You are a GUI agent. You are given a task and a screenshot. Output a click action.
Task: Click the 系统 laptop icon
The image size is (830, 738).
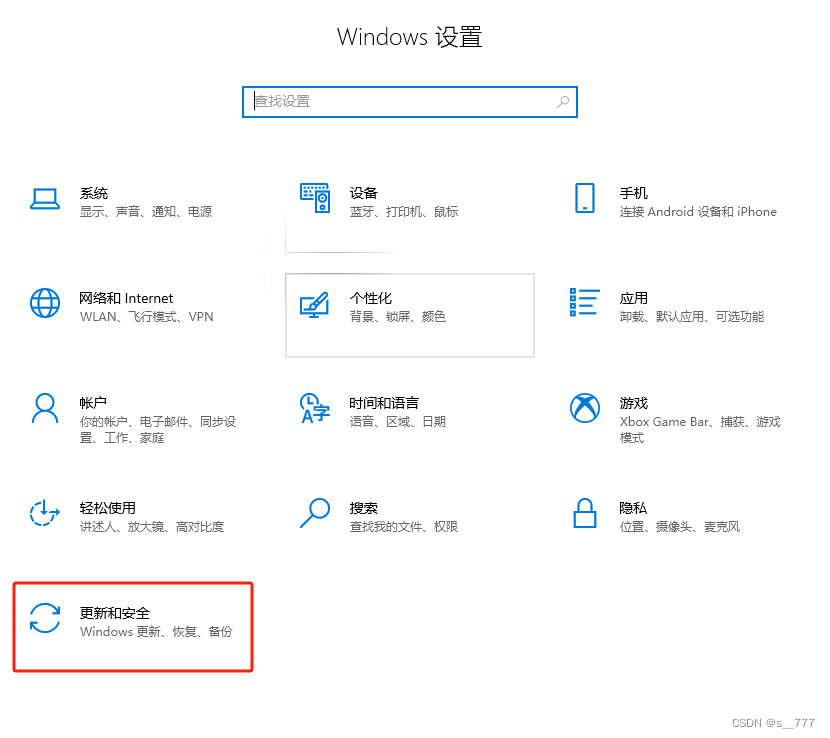pos(44,199)
